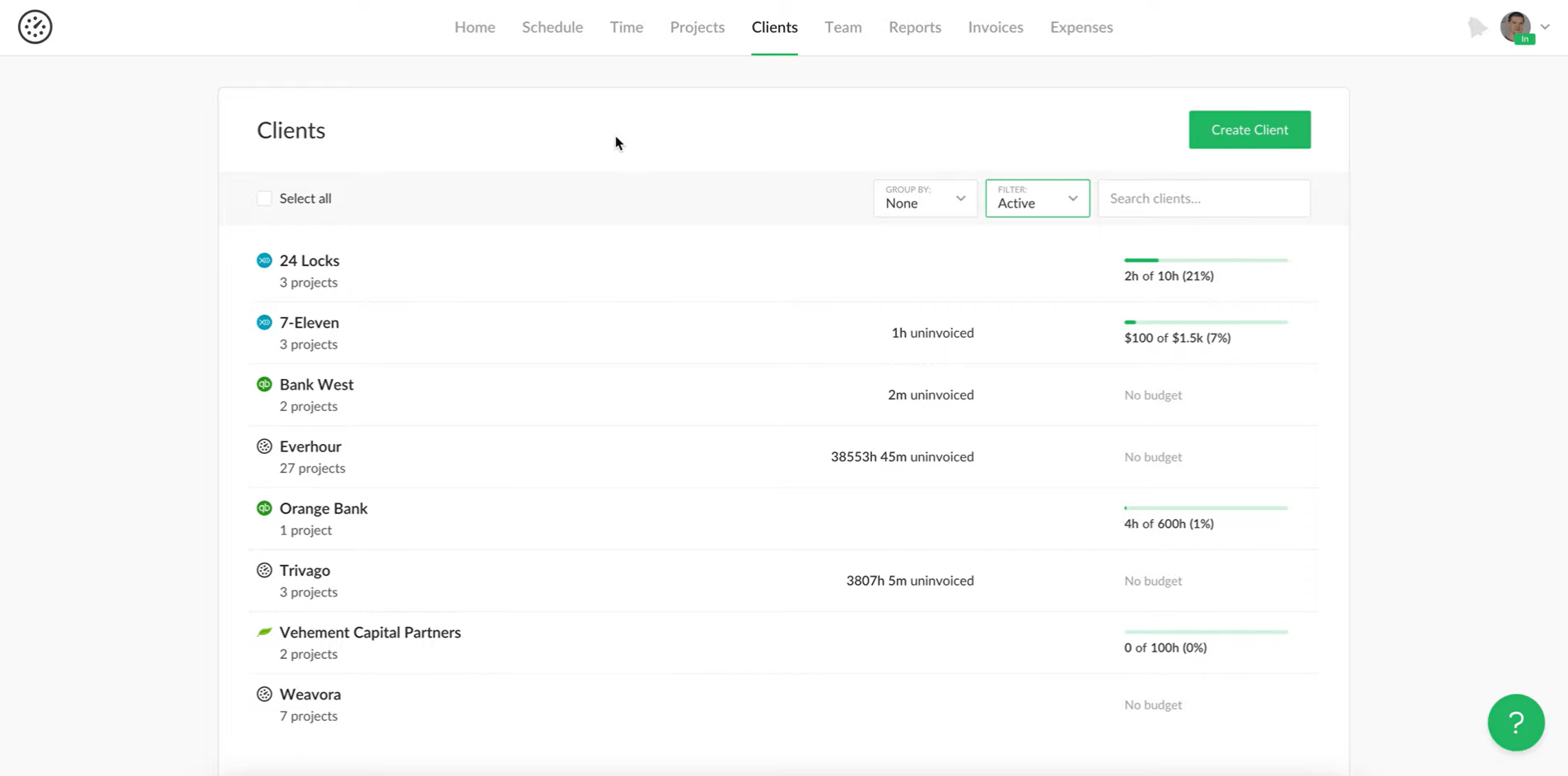Click '4h of 600h (1%)' budget text

click(x=1169, y=524)
